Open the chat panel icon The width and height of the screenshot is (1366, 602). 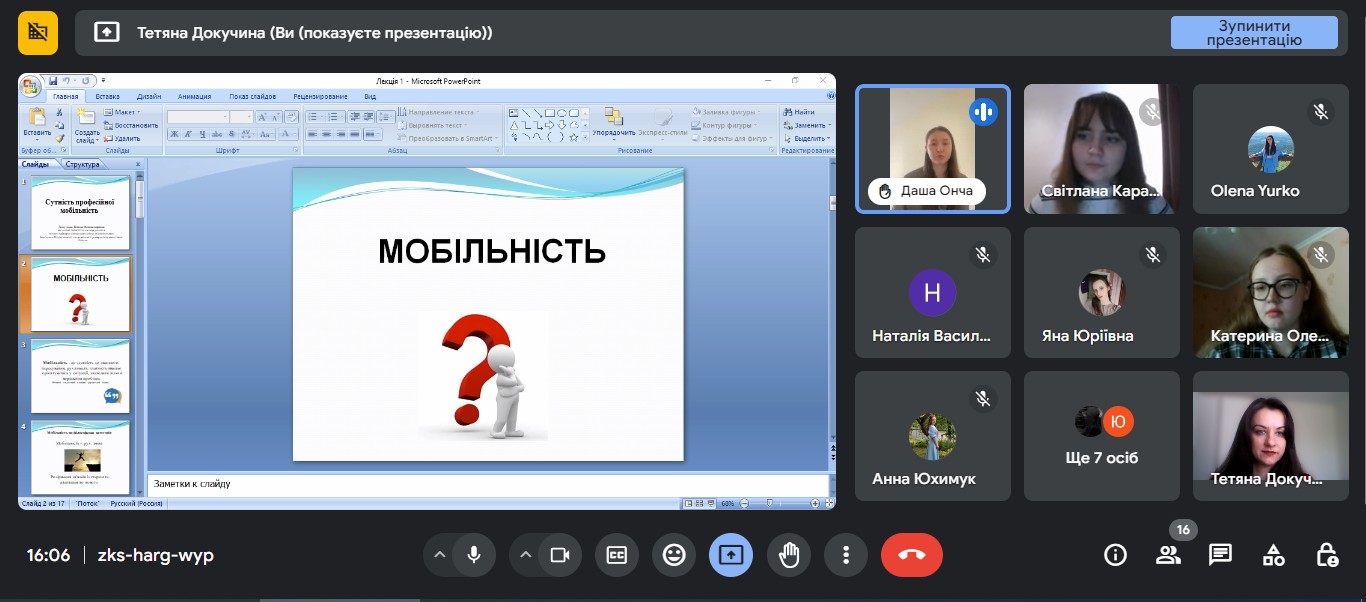(x=1220, y=555)
